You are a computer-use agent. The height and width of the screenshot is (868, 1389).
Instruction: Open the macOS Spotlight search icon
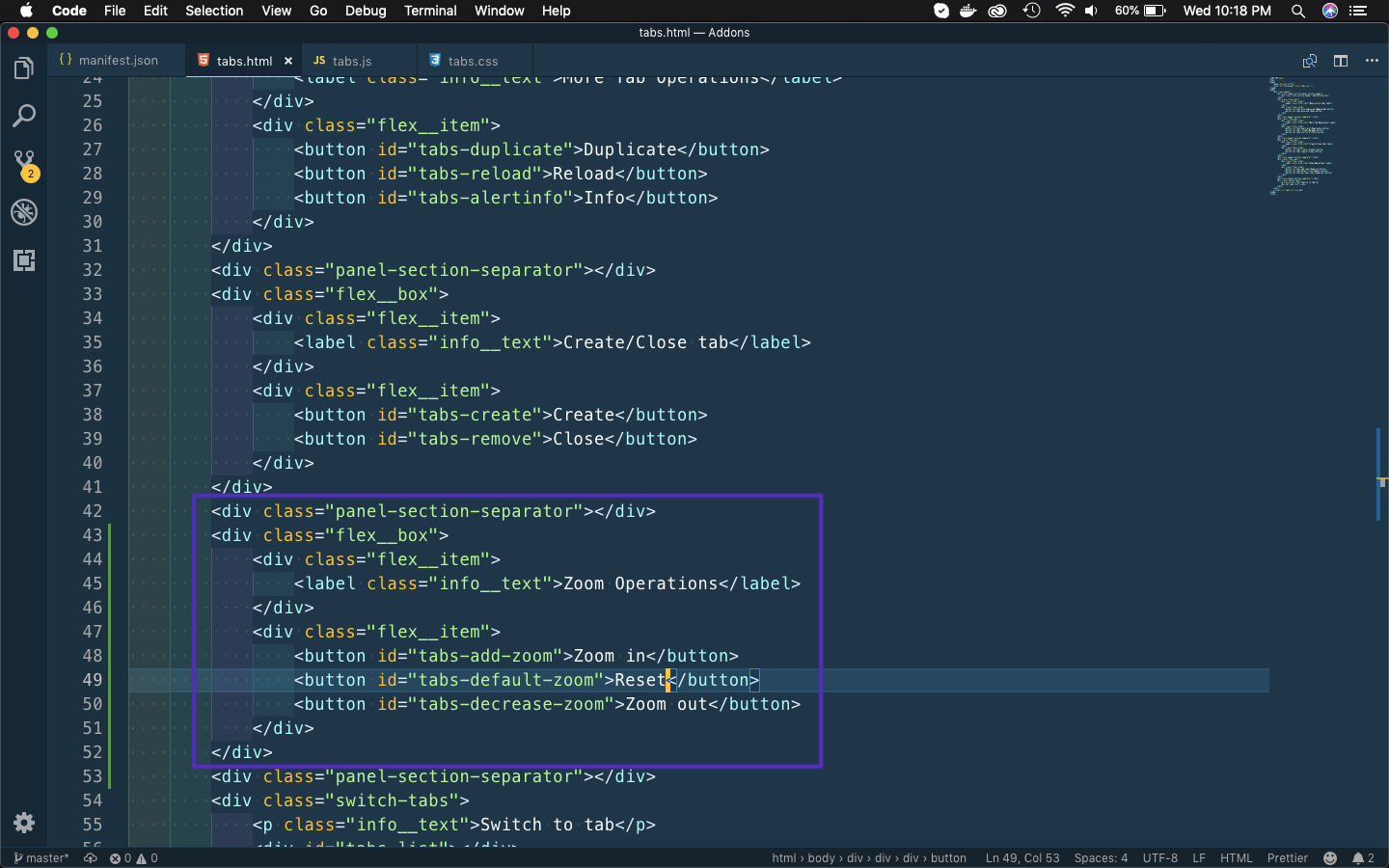pos(1298,11)
